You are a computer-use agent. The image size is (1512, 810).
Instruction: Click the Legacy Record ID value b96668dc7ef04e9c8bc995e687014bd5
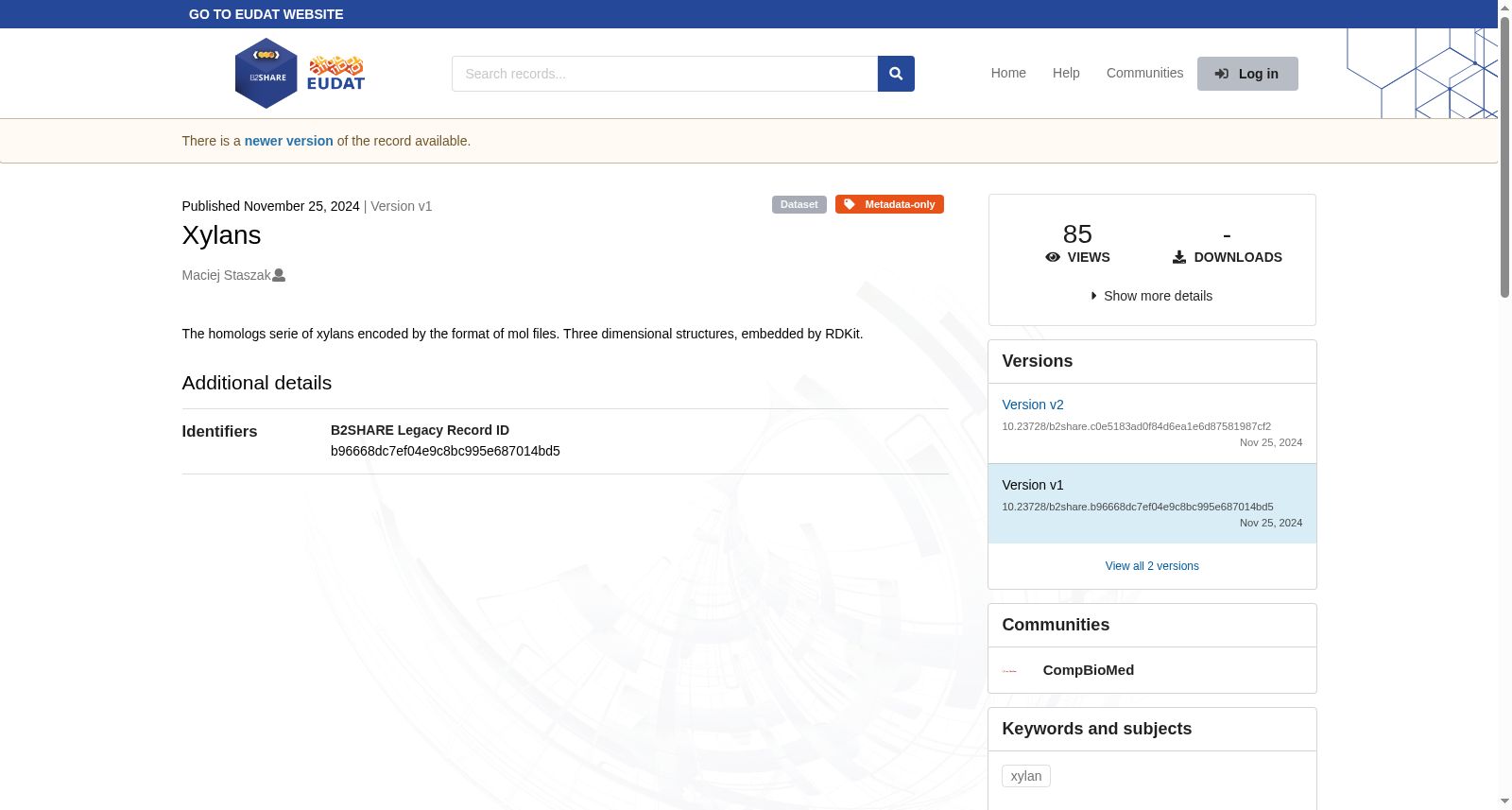click(x=445, y=451)
